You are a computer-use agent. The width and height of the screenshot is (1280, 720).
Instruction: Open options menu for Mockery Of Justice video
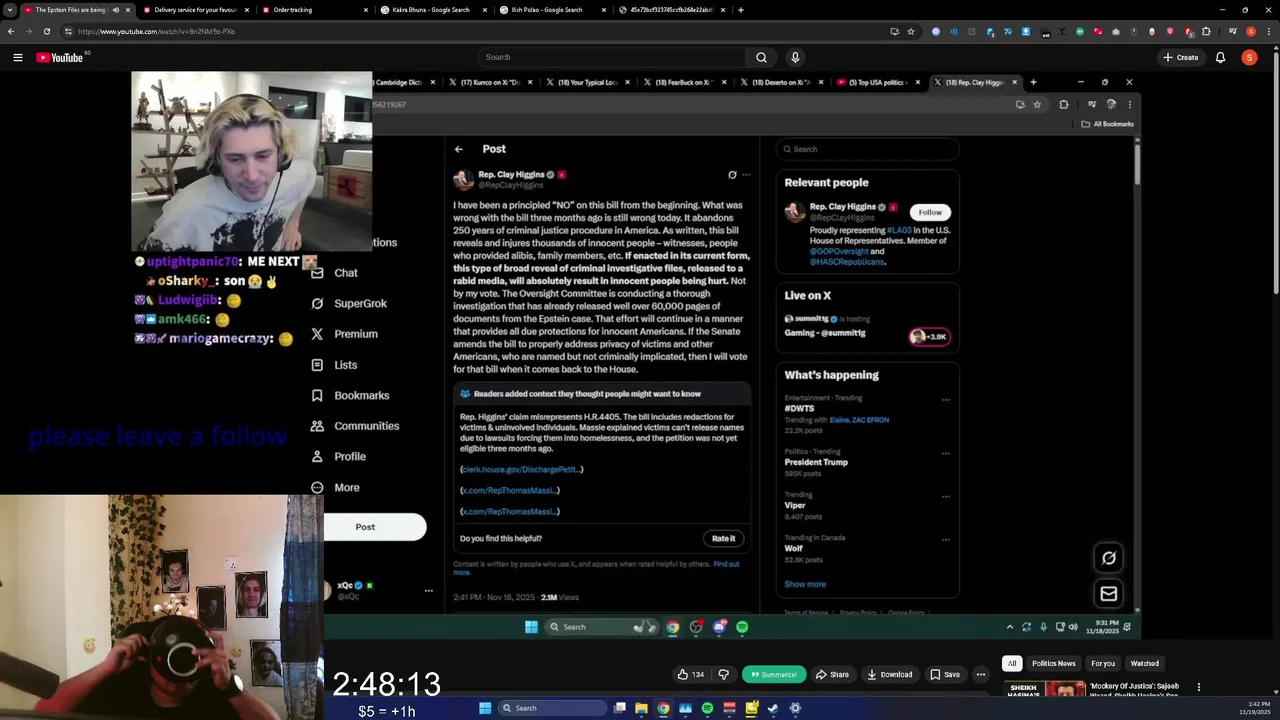1199,687
